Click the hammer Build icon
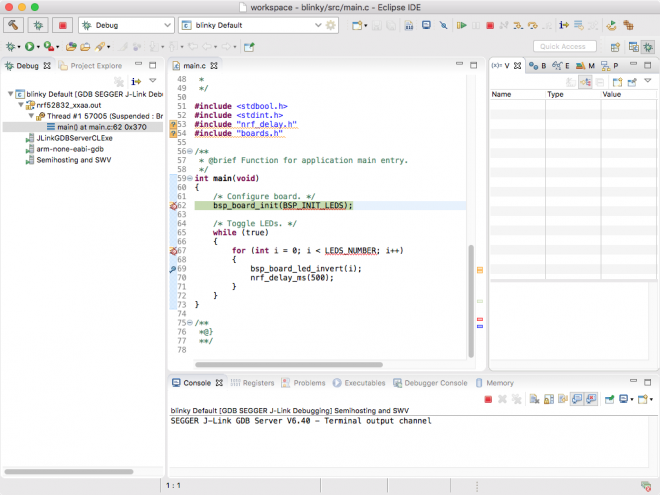This screenshot has height=495, width=660. pyautogui.click(x=14, y=24)
